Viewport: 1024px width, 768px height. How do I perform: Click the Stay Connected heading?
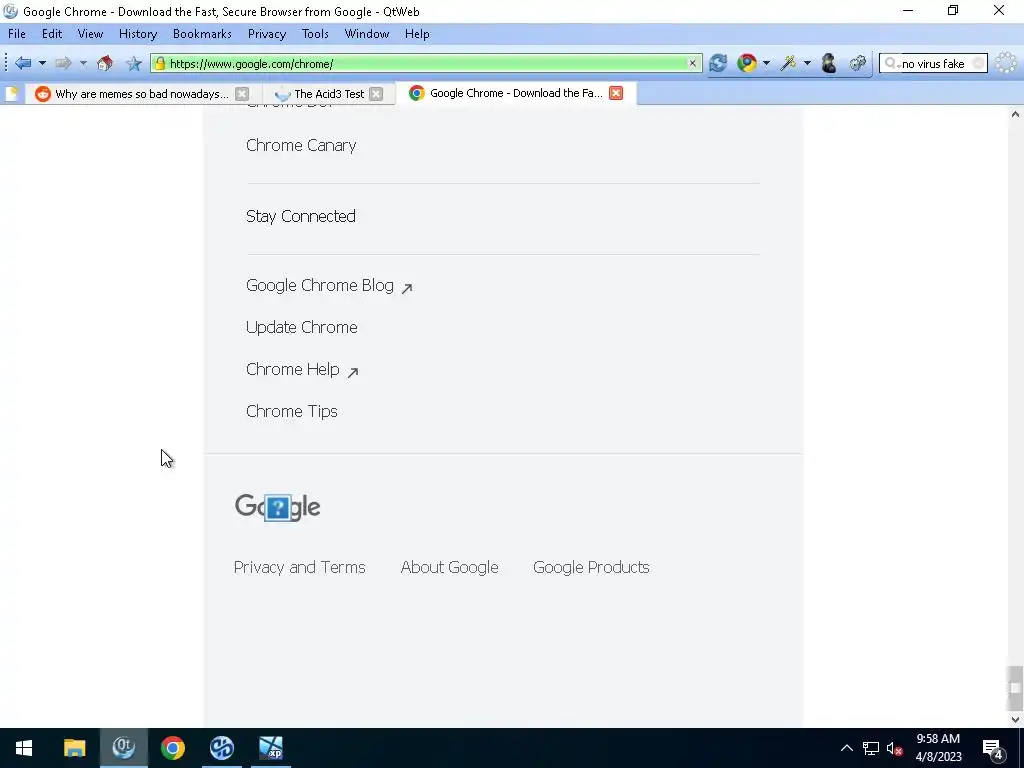(300, 216)
